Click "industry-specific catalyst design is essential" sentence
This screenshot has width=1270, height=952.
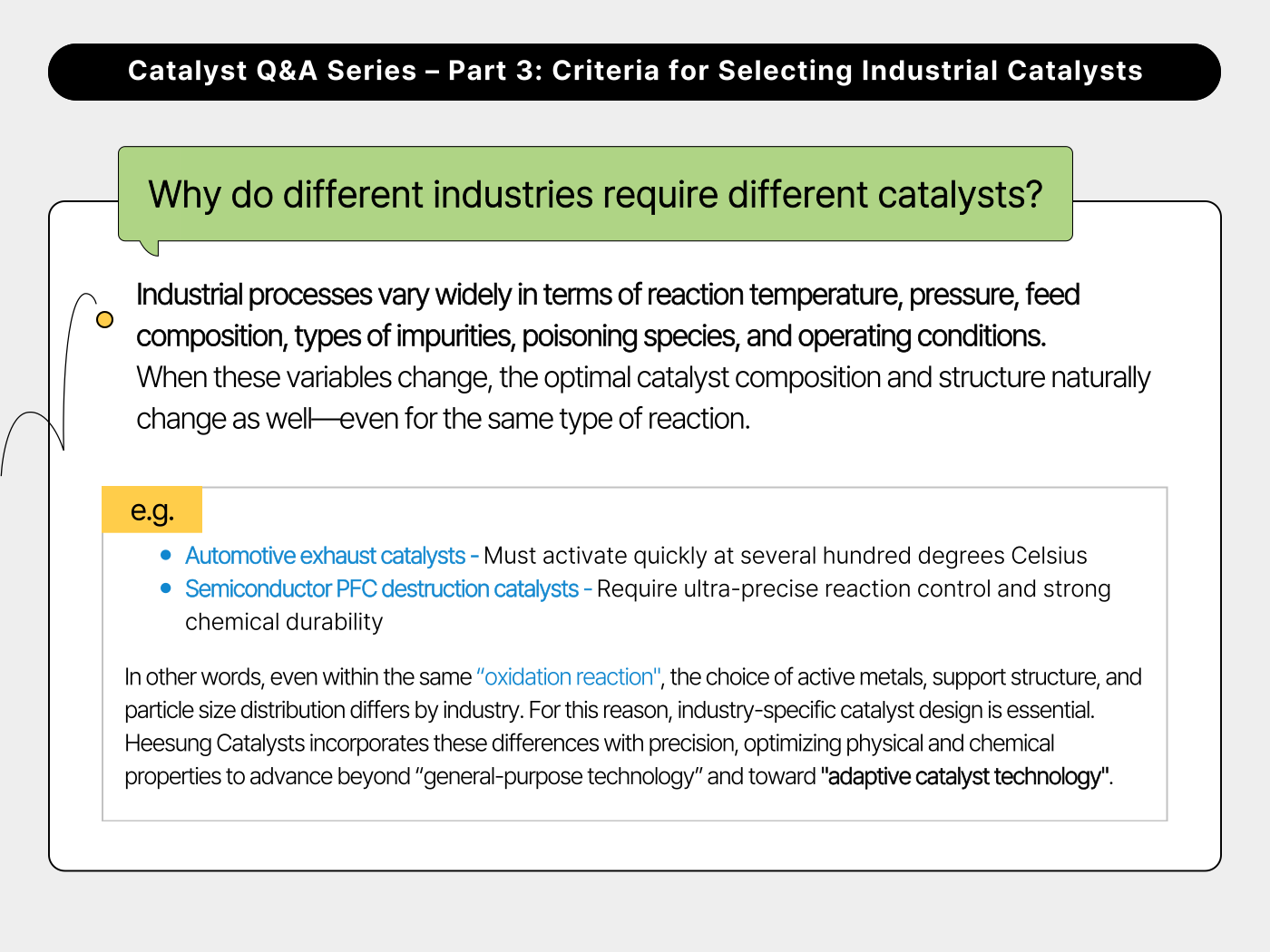884,710
